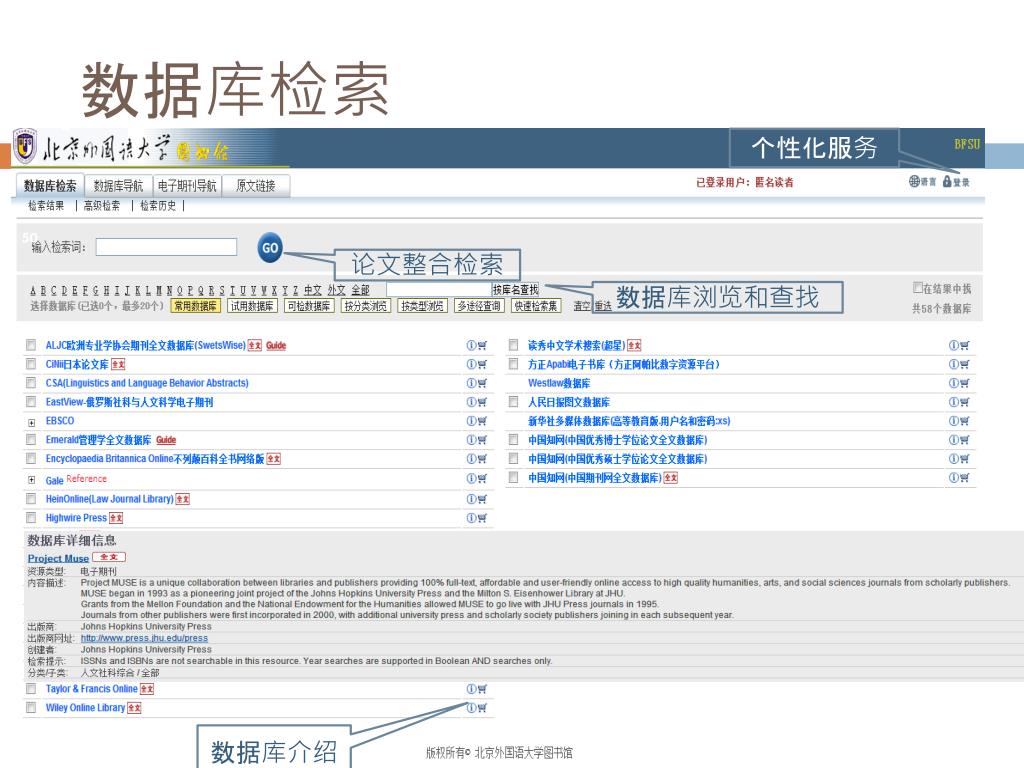Expand the Gale database group
Viewport: 1024px width, 768px height.
coord(31,480)
